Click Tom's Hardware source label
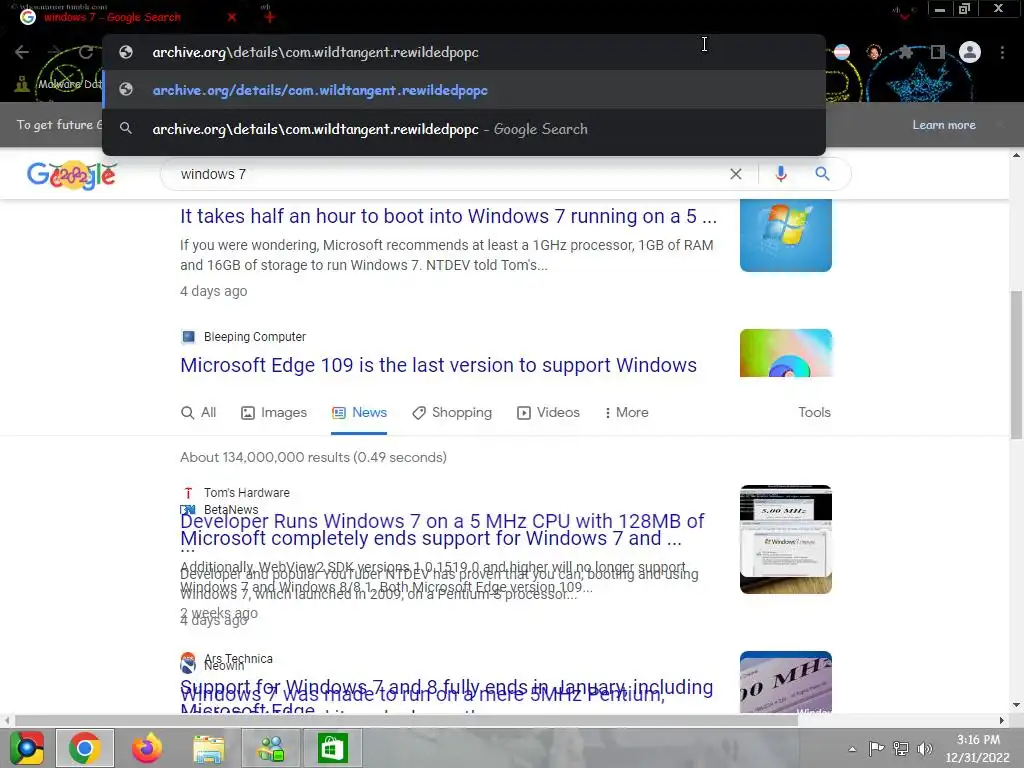Viewport: 1024px width, 768px height. click(246, 492)
